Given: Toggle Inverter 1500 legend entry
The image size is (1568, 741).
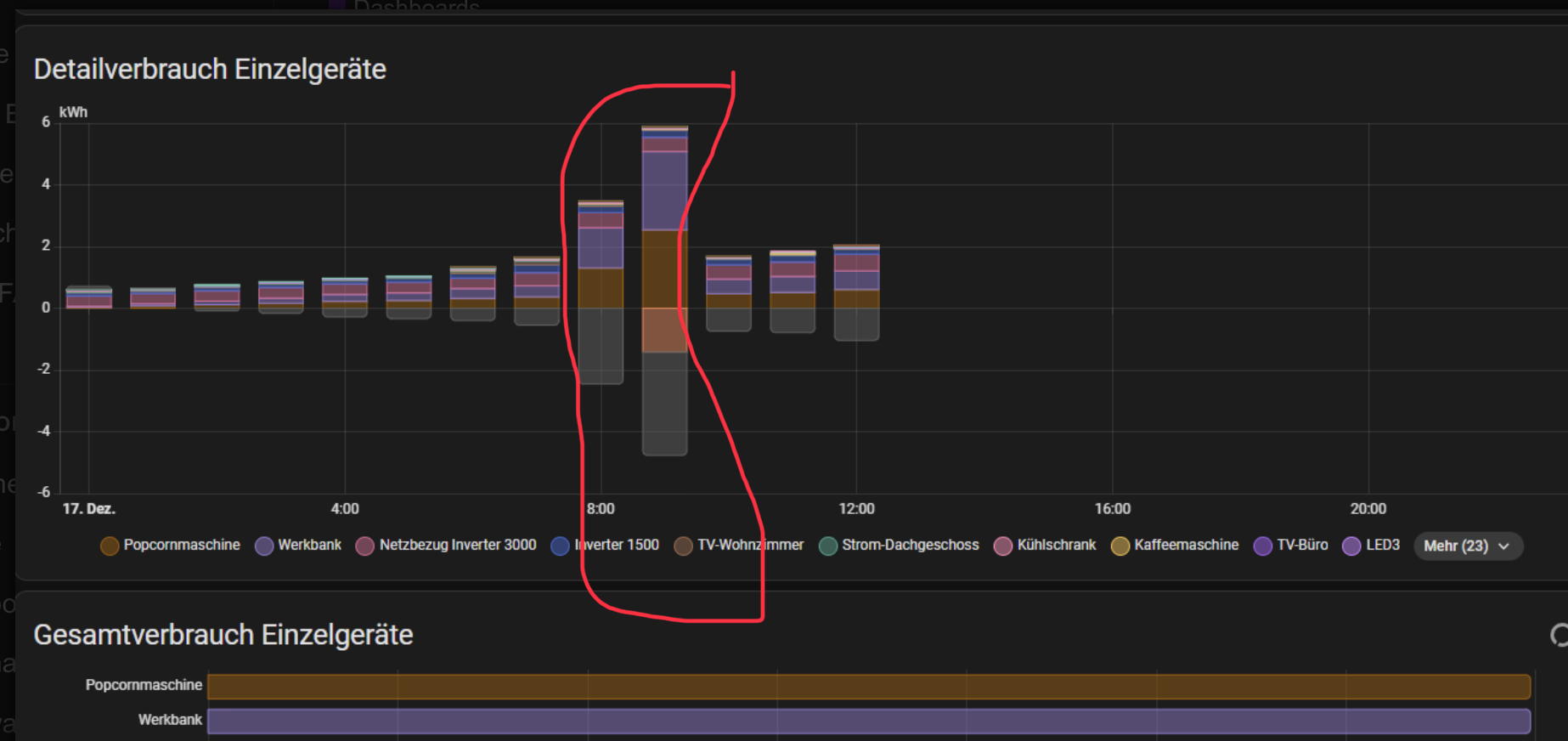Looking at the screenshot, I should (x=605, y=546).
